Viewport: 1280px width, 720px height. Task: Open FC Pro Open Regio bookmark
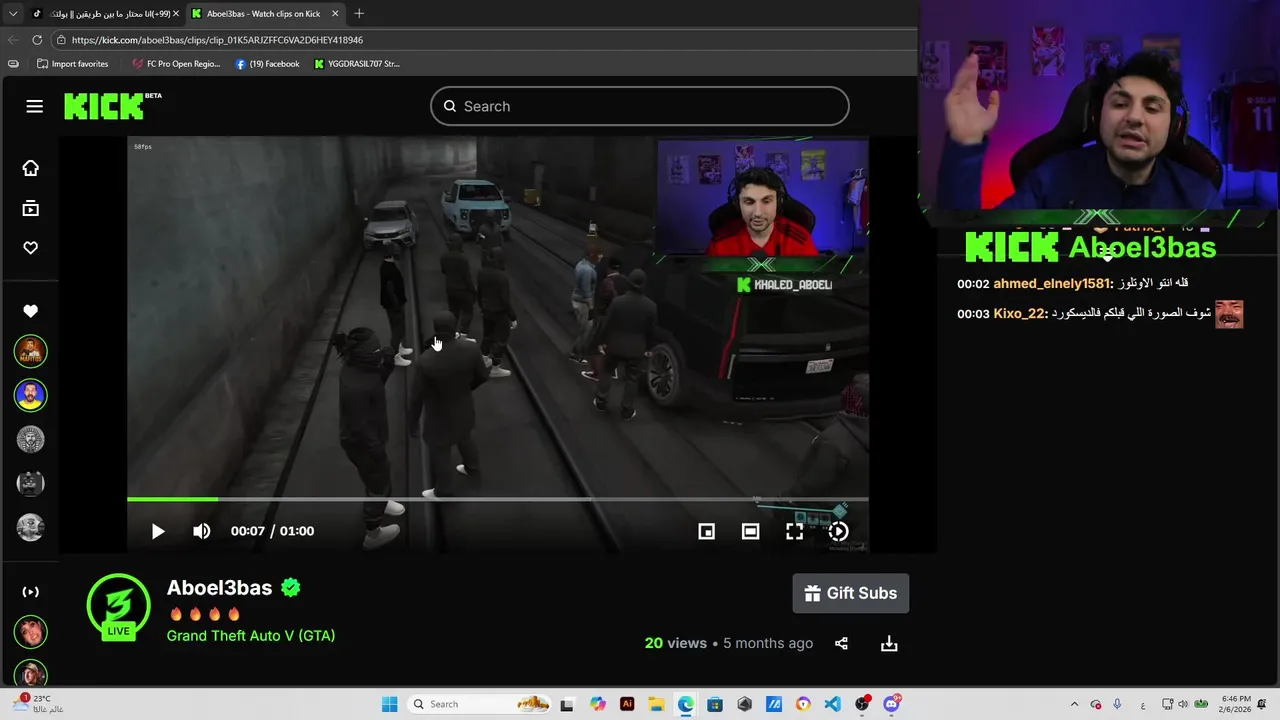pos(176,64)
